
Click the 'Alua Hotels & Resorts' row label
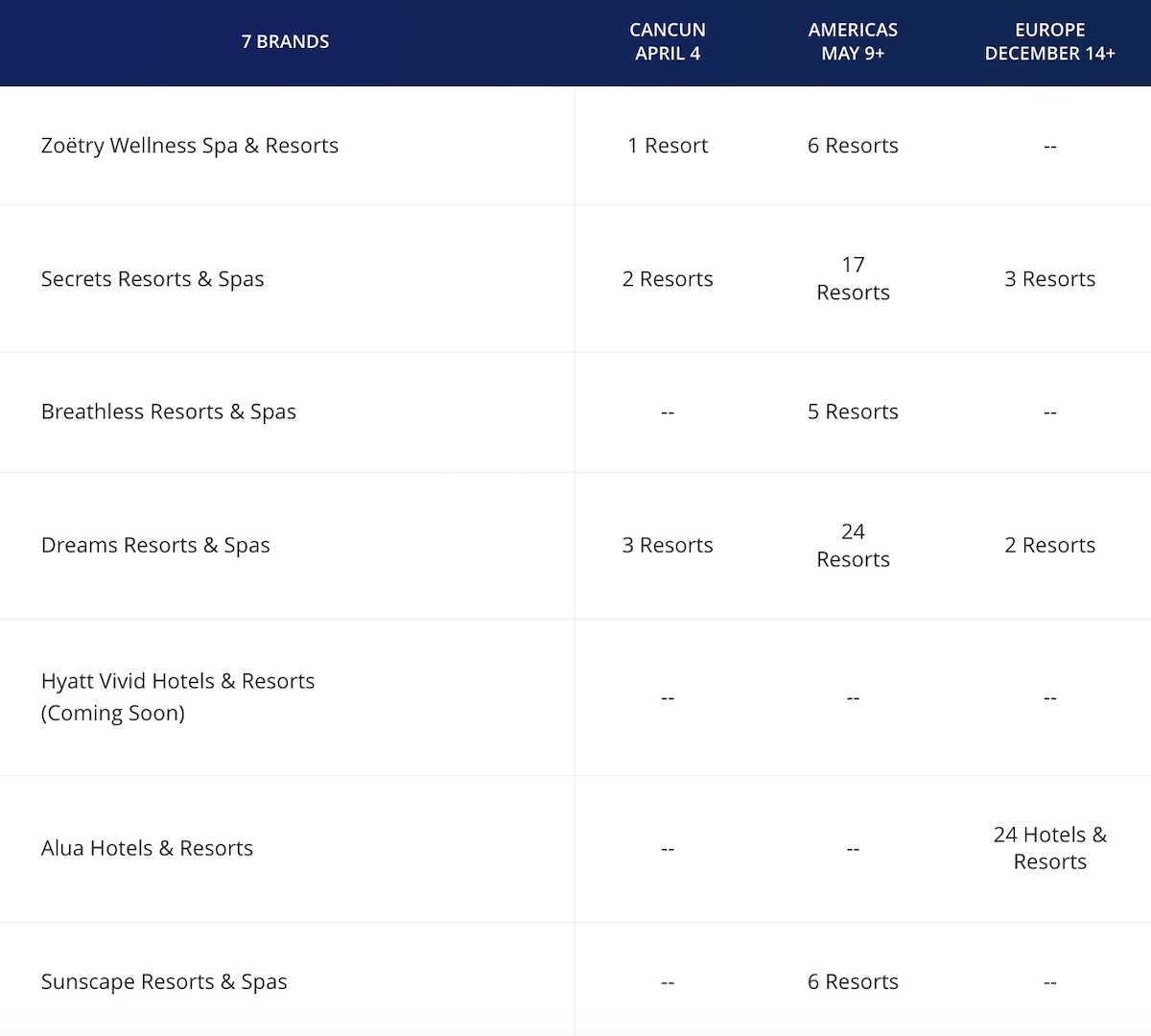147,848
